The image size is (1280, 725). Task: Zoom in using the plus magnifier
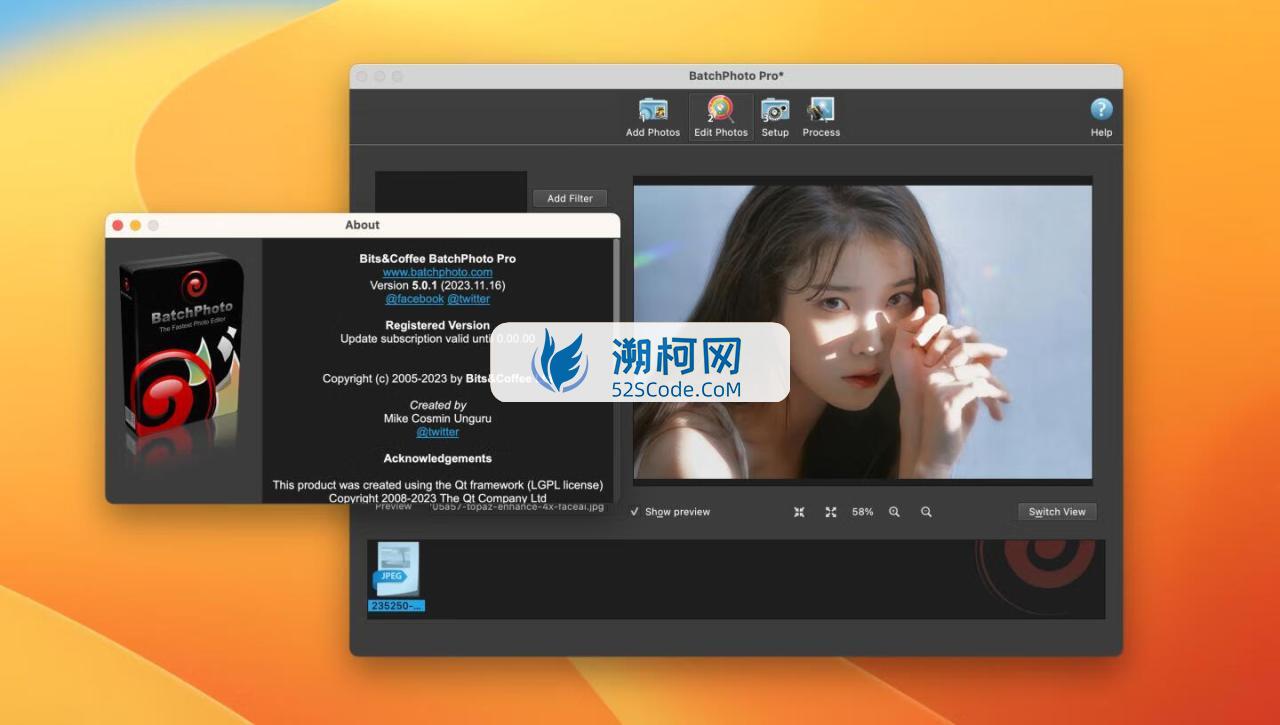click(x=894, y=512)
